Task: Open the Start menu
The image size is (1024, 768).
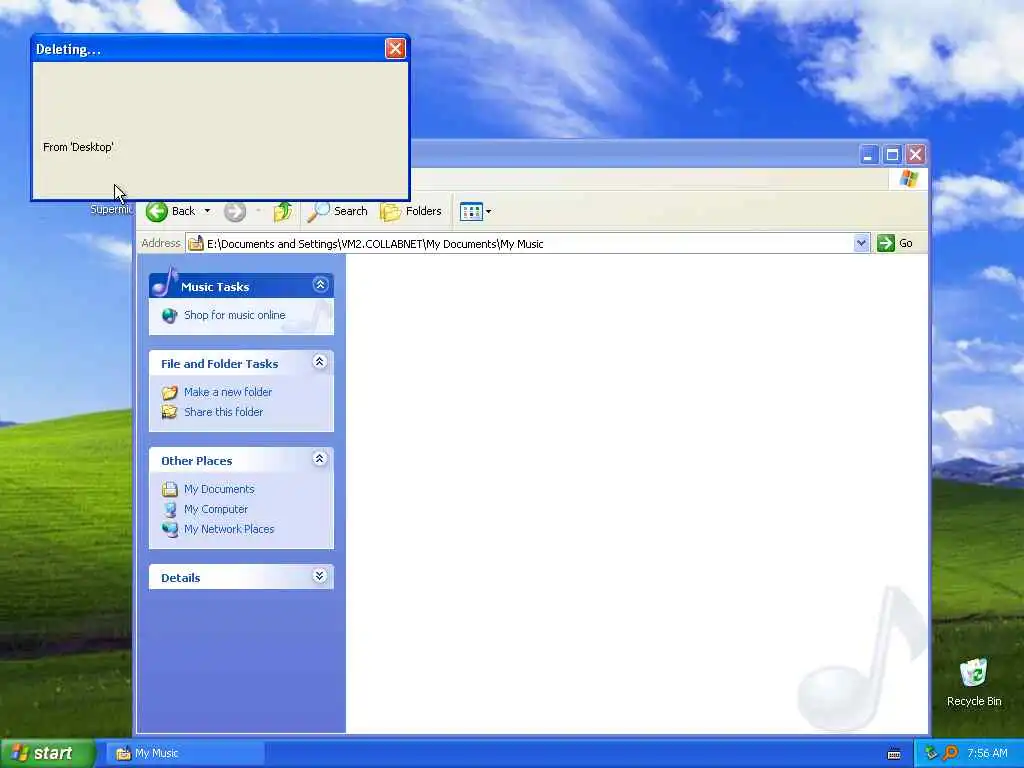Action: pos(47,753)
